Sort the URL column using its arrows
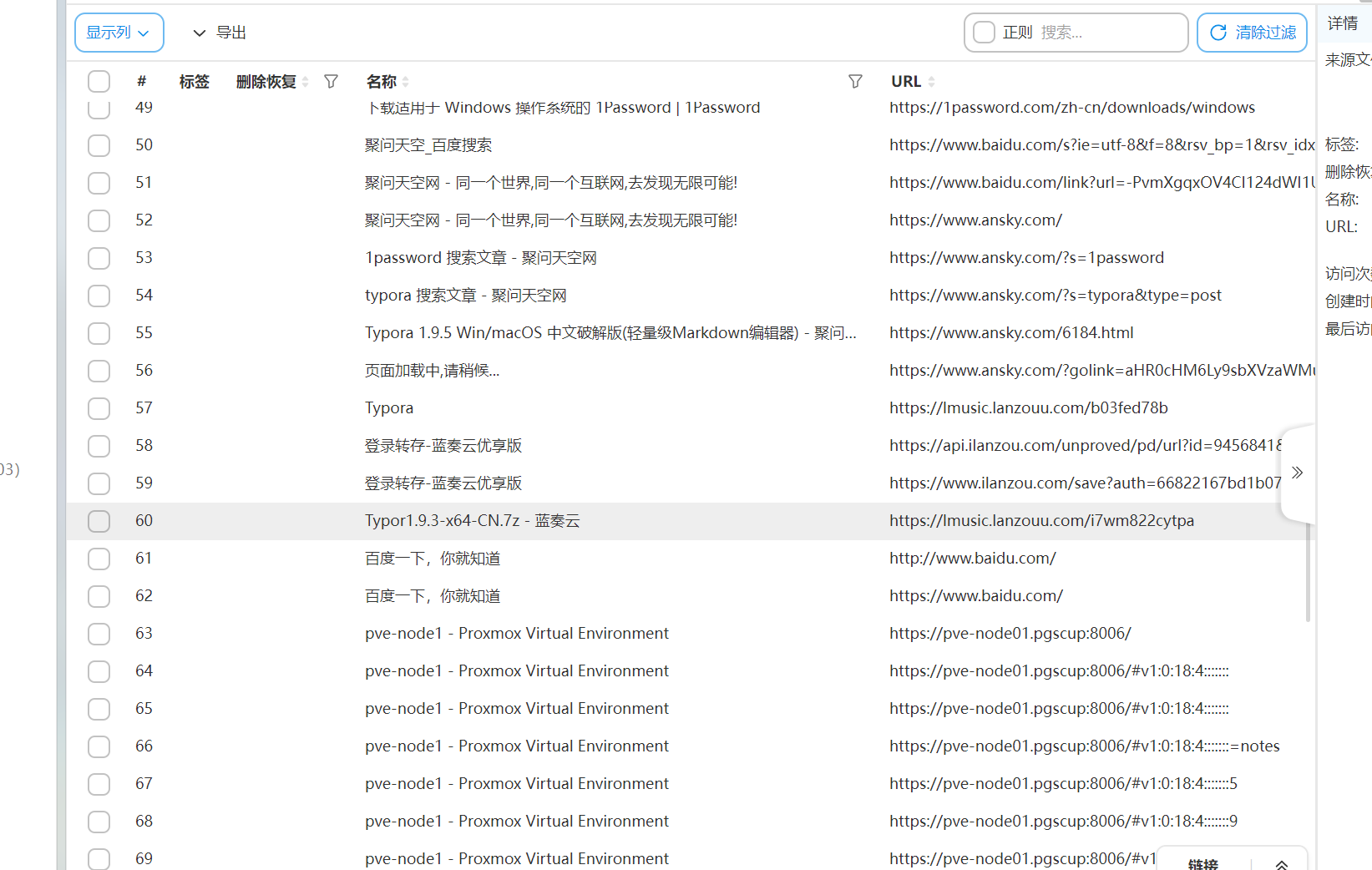This screenshot has width=1372, height=870. (x=932, y=82)
